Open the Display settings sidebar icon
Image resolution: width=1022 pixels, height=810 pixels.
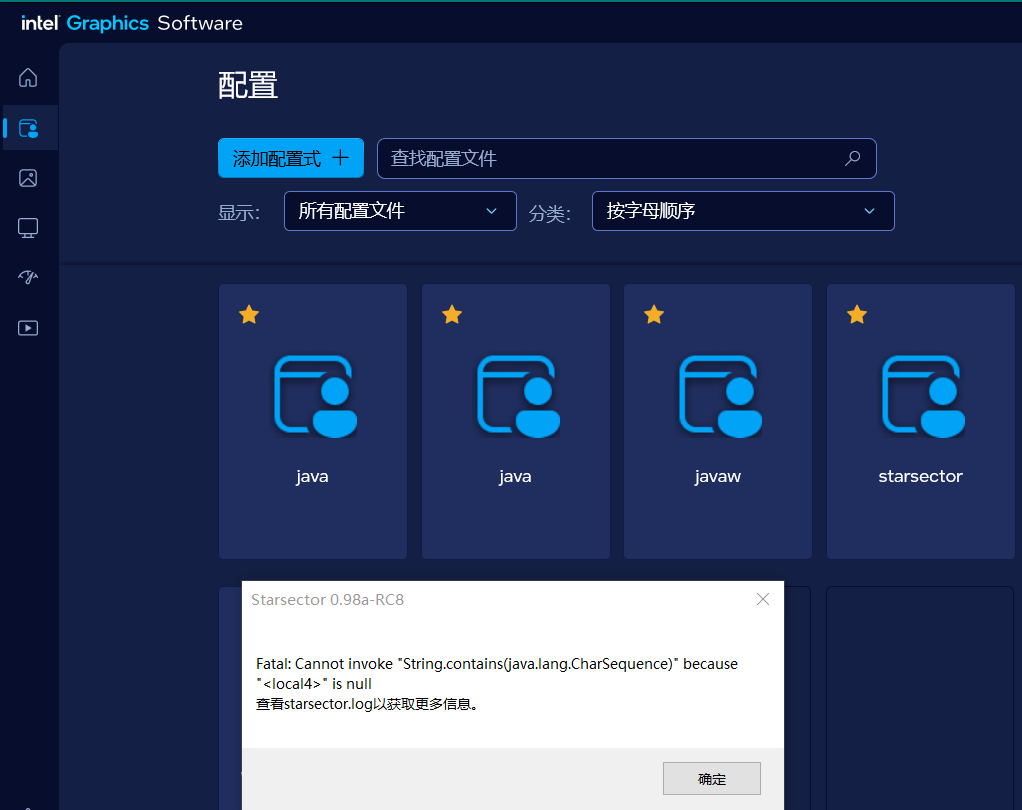[x=28, y=228]
